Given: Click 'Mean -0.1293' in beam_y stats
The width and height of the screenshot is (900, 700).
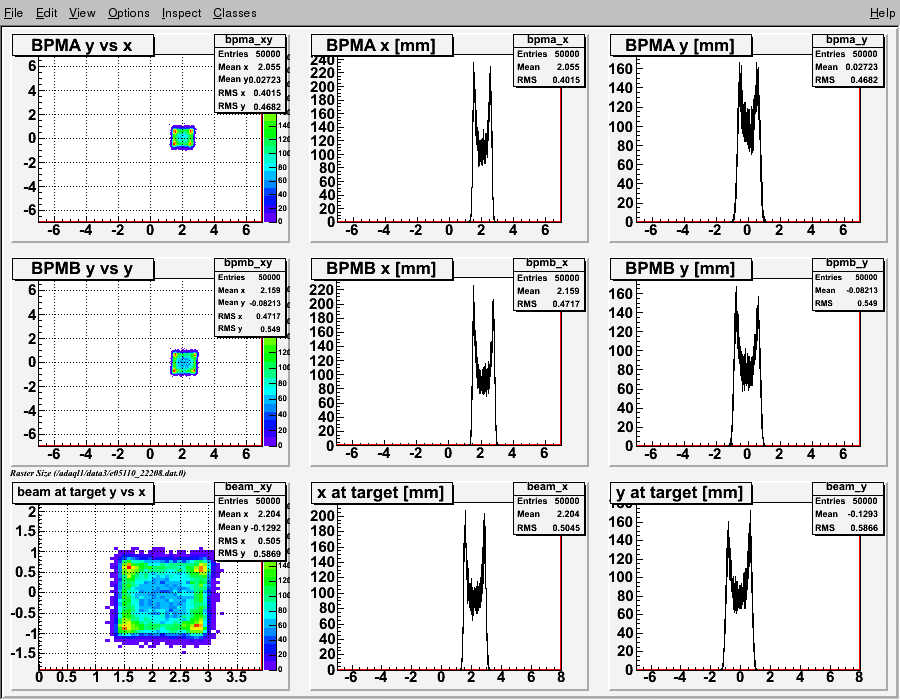Looking at the screenshot, I should click(x=848, y=514).
